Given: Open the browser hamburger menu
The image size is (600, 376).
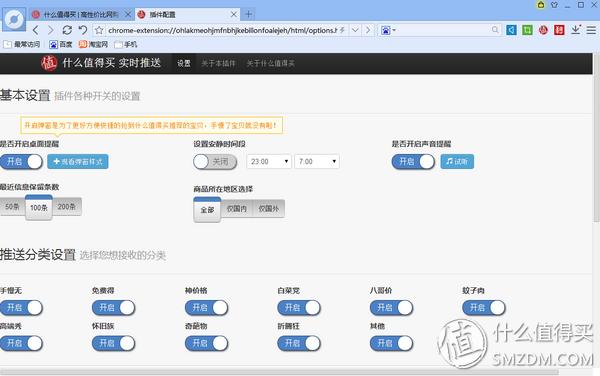Looking at the screenshot, I should click(x=591, y=30).
